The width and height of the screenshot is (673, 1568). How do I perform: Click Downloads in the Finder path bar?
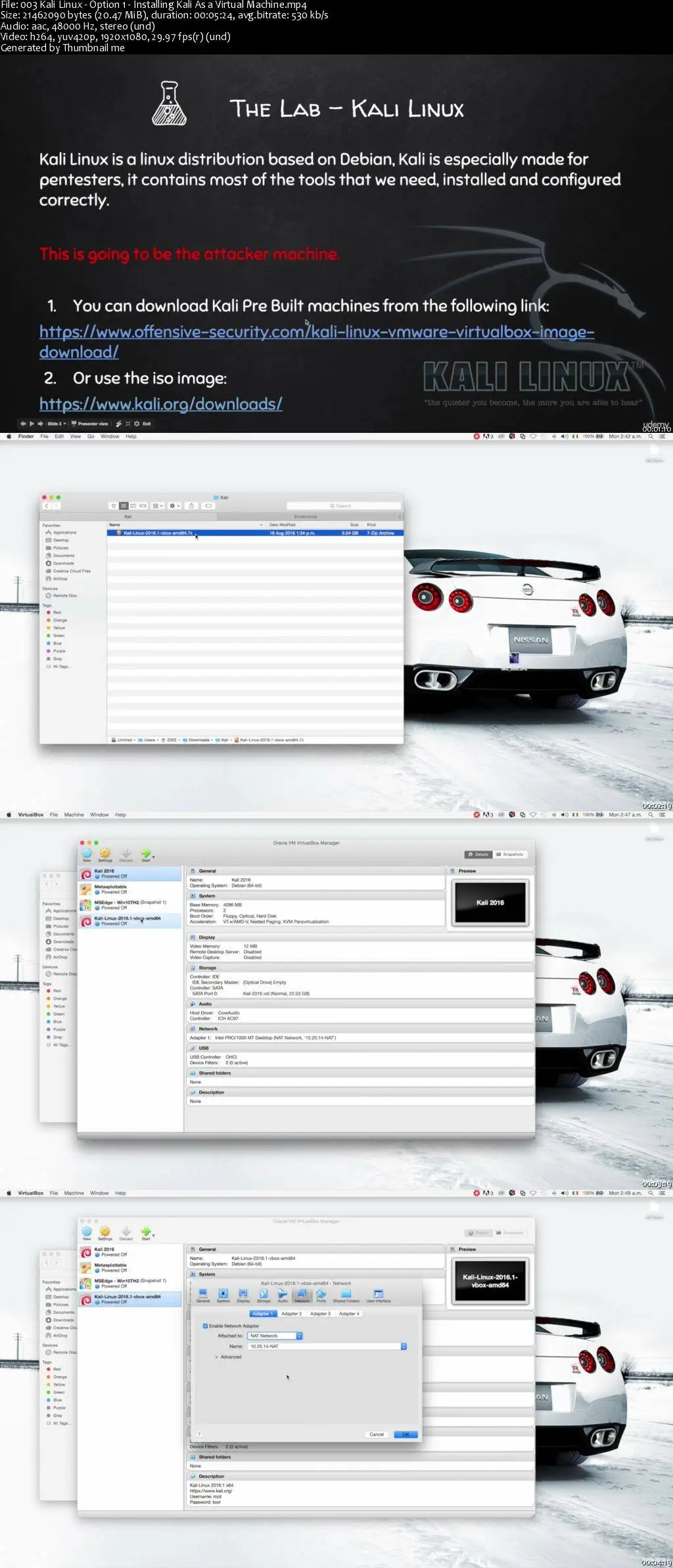196,740
